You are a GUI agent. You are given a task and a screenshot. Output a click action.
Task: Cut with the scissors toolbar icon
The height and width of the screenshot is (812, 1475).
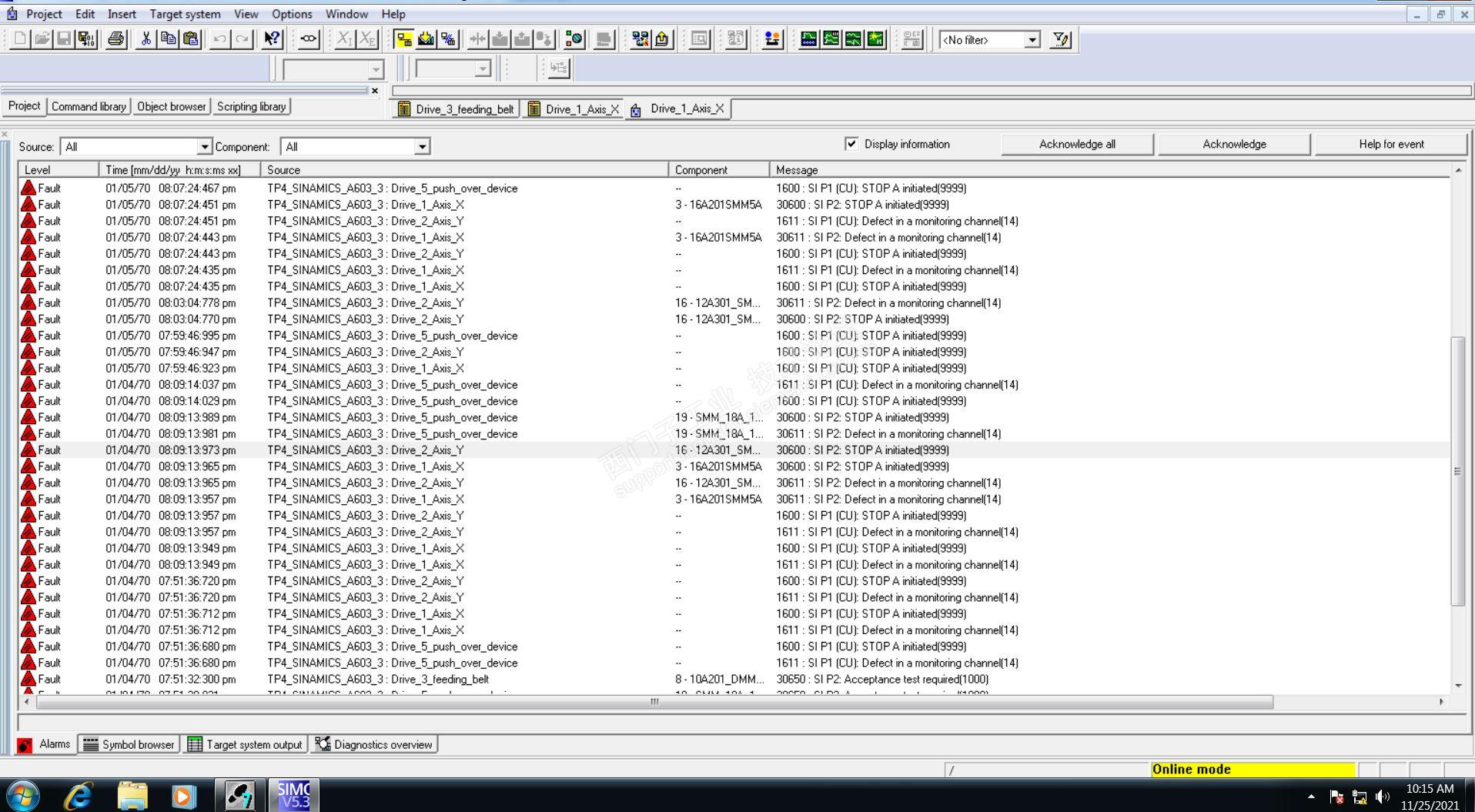coord(145,39)
